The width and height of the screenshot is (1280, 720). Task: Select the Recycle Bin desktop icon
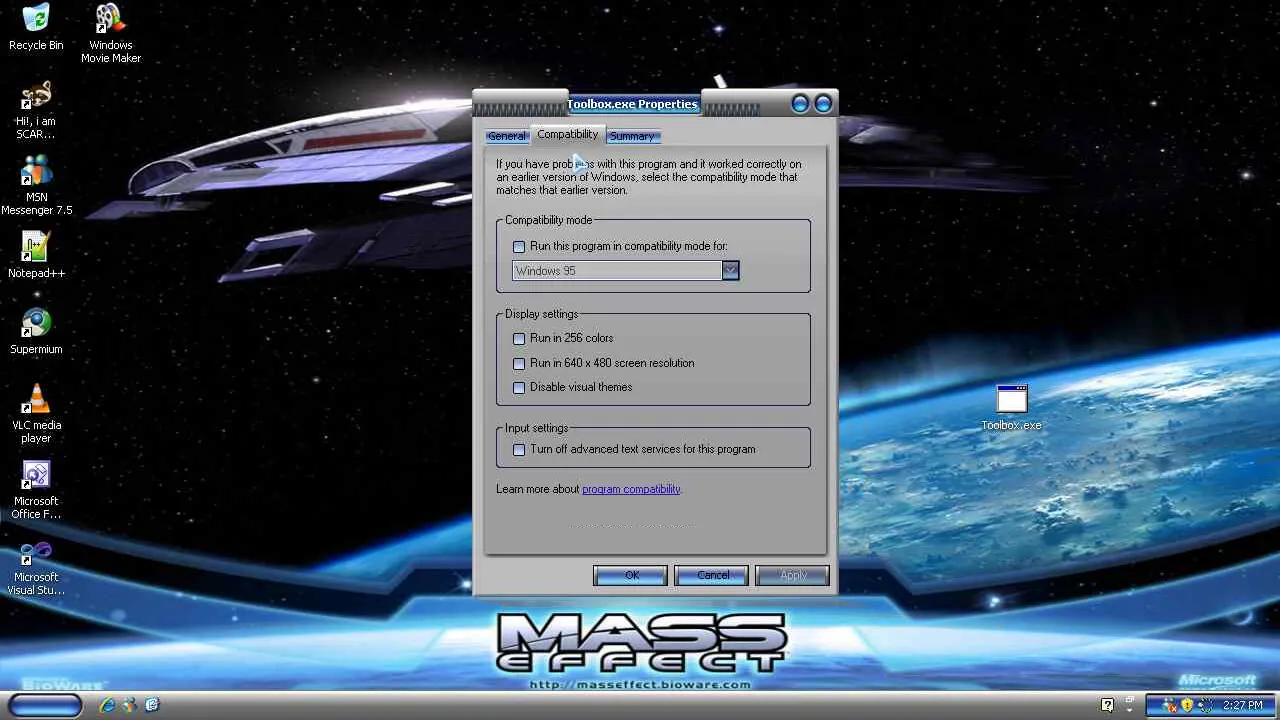(36, 27)
